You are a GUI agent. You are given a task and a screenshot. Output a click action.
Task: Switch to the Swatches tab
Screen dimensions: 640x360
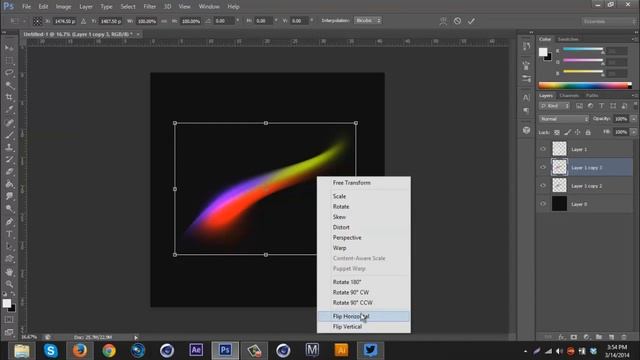pos(568,39)
